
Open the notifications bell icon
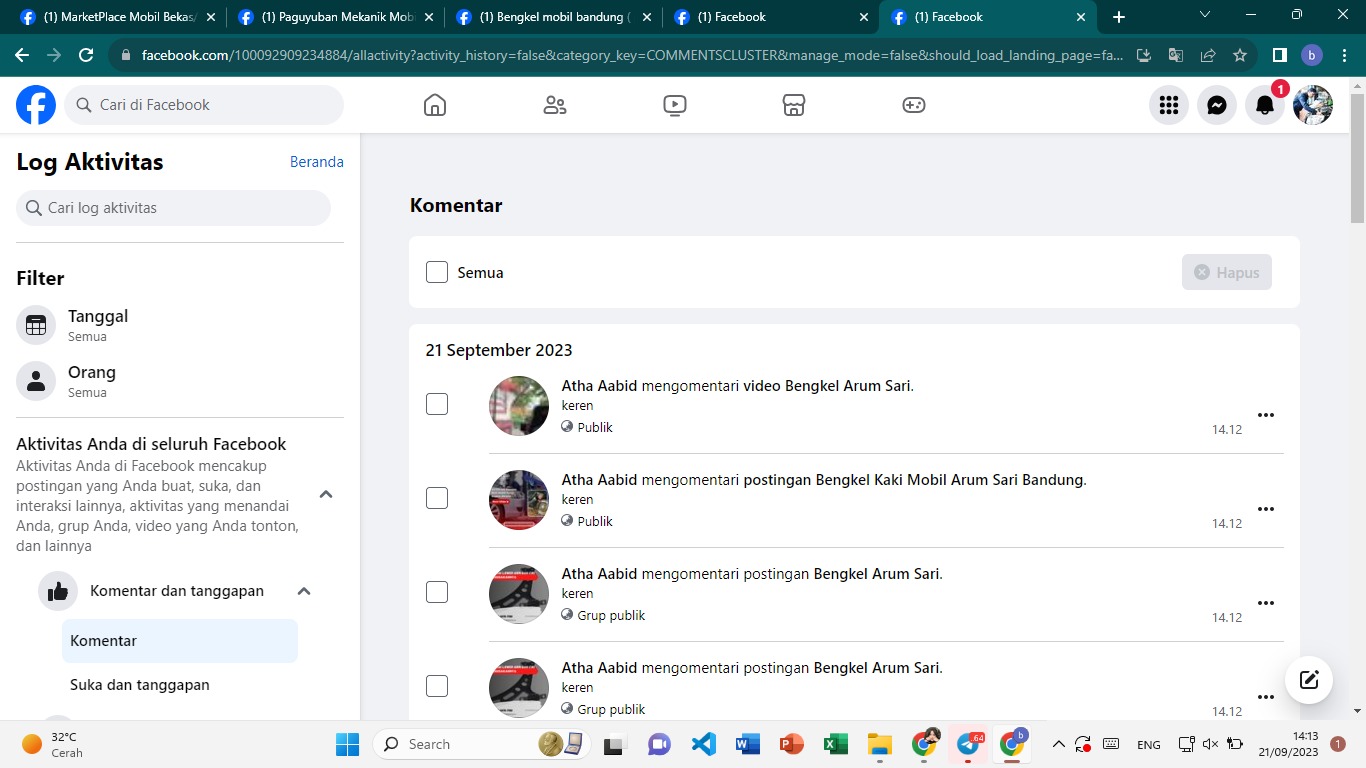point(1265,105)
